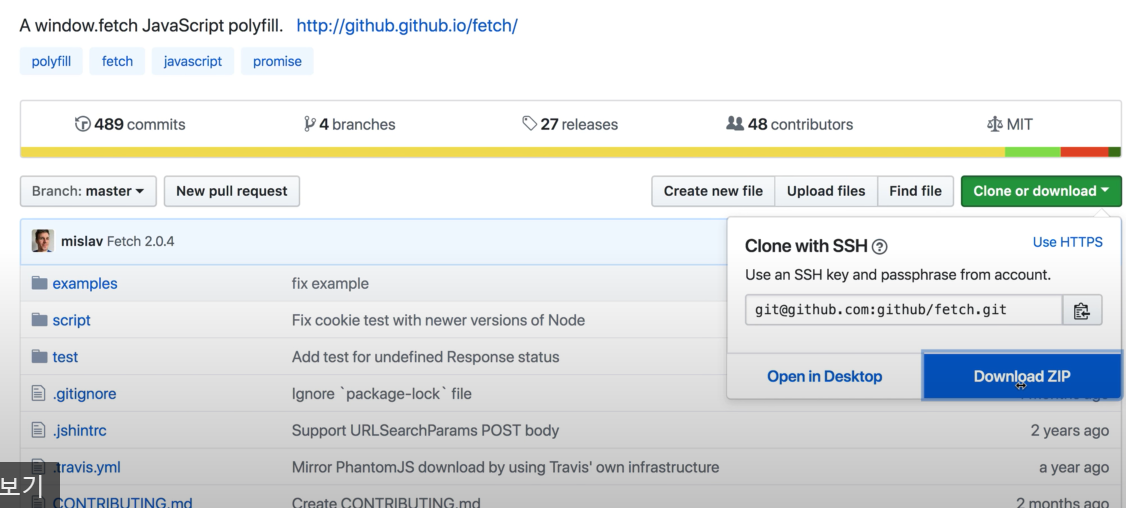Click mislav's avatar thumbnail
The image size is (1126, 508).
click(43, 241)
